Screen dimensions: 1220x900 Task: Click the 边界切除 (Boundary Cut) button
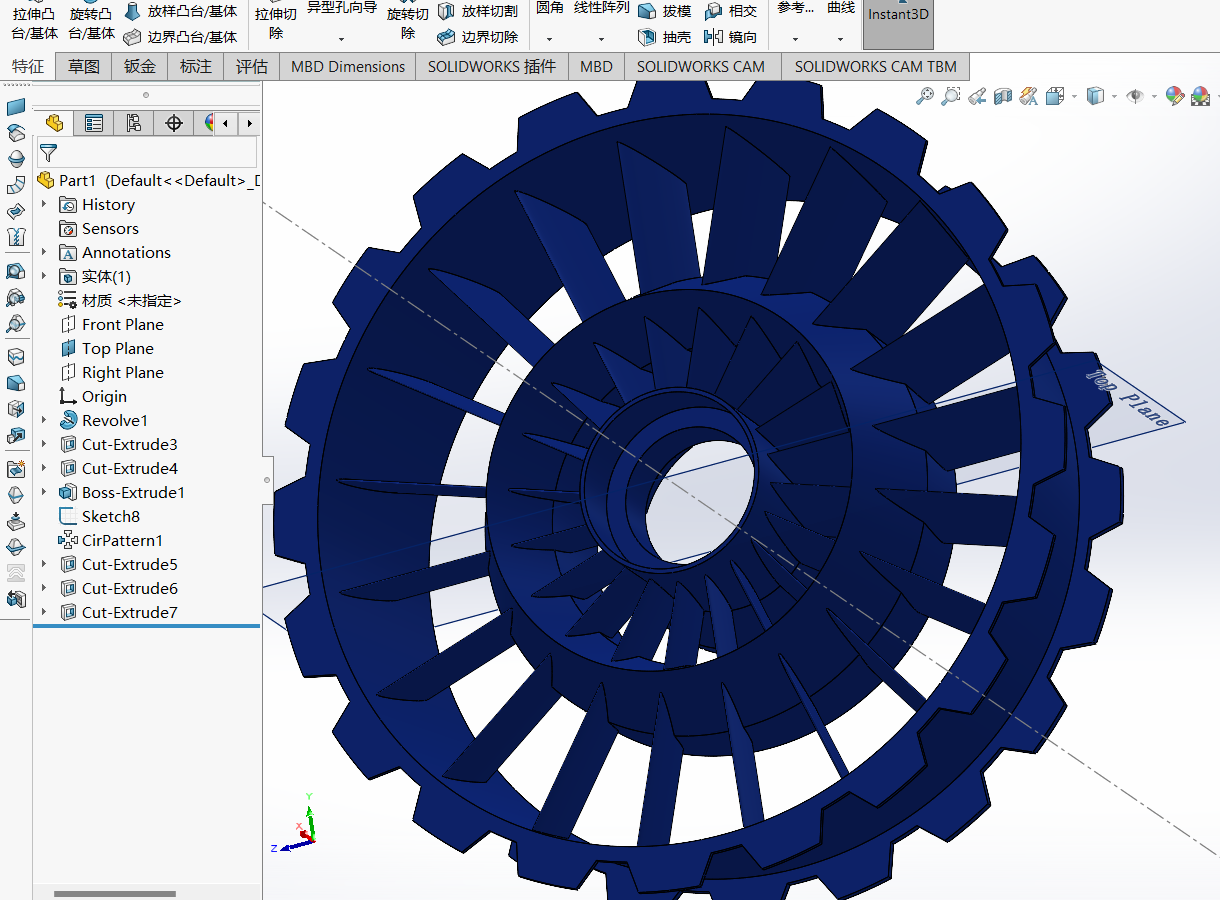(x=478, y=37)
